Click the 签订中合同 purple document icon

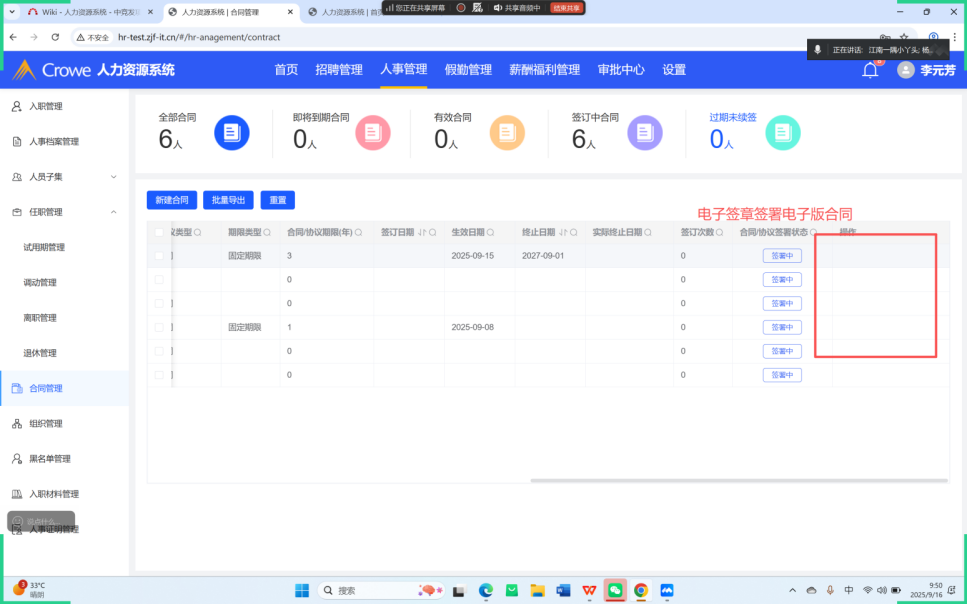click(644, 133)
